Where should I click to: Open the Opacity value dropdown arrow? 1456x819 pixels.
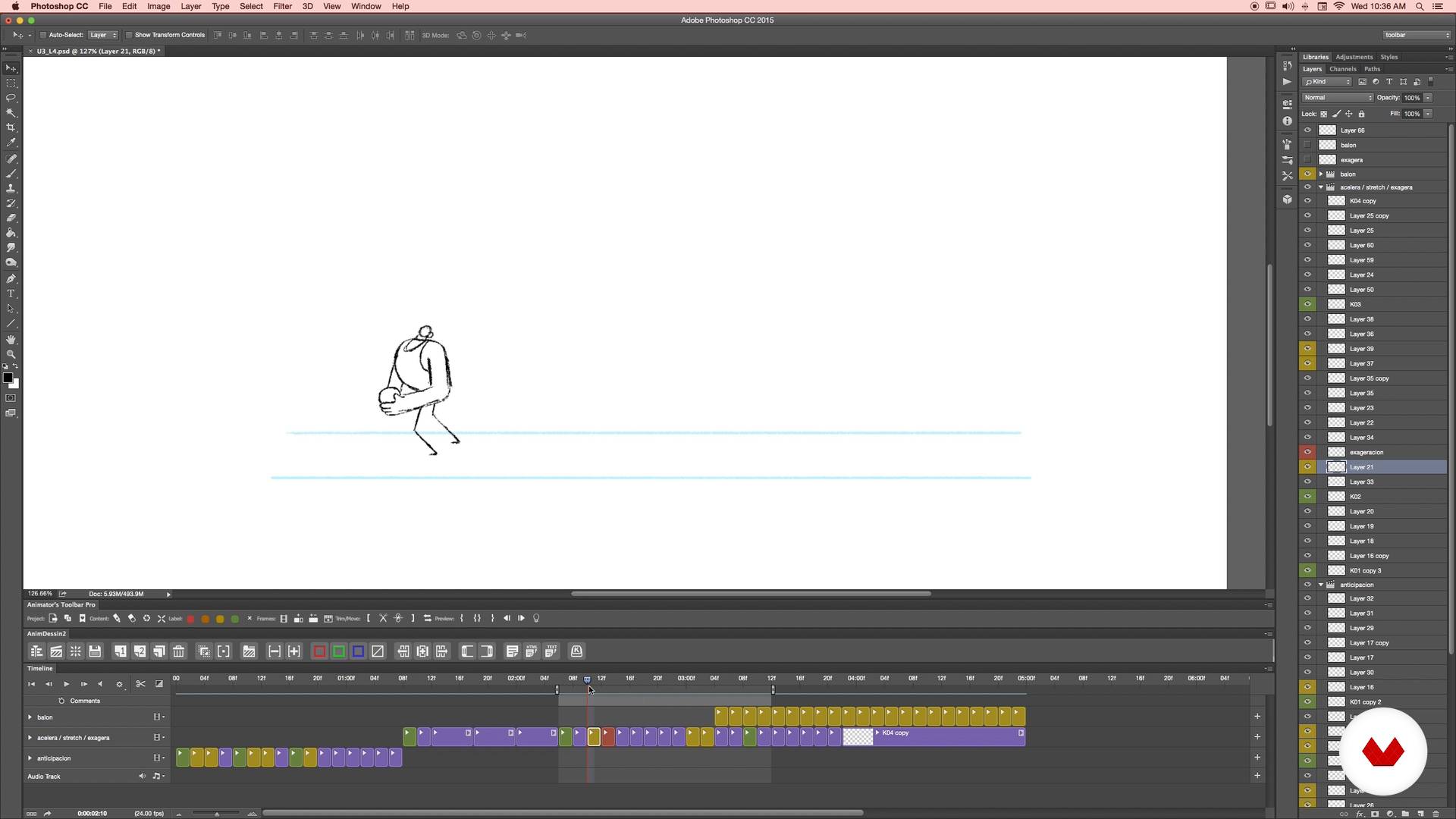1428,98
